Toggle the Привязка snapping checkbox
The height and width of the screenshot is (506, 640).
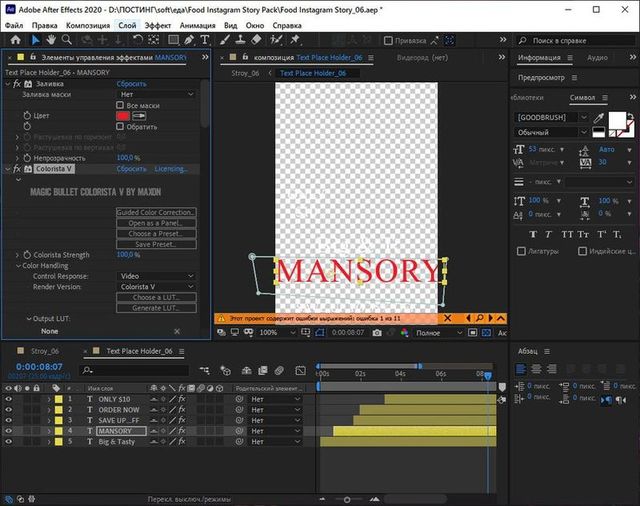click(x=387, y=41)
